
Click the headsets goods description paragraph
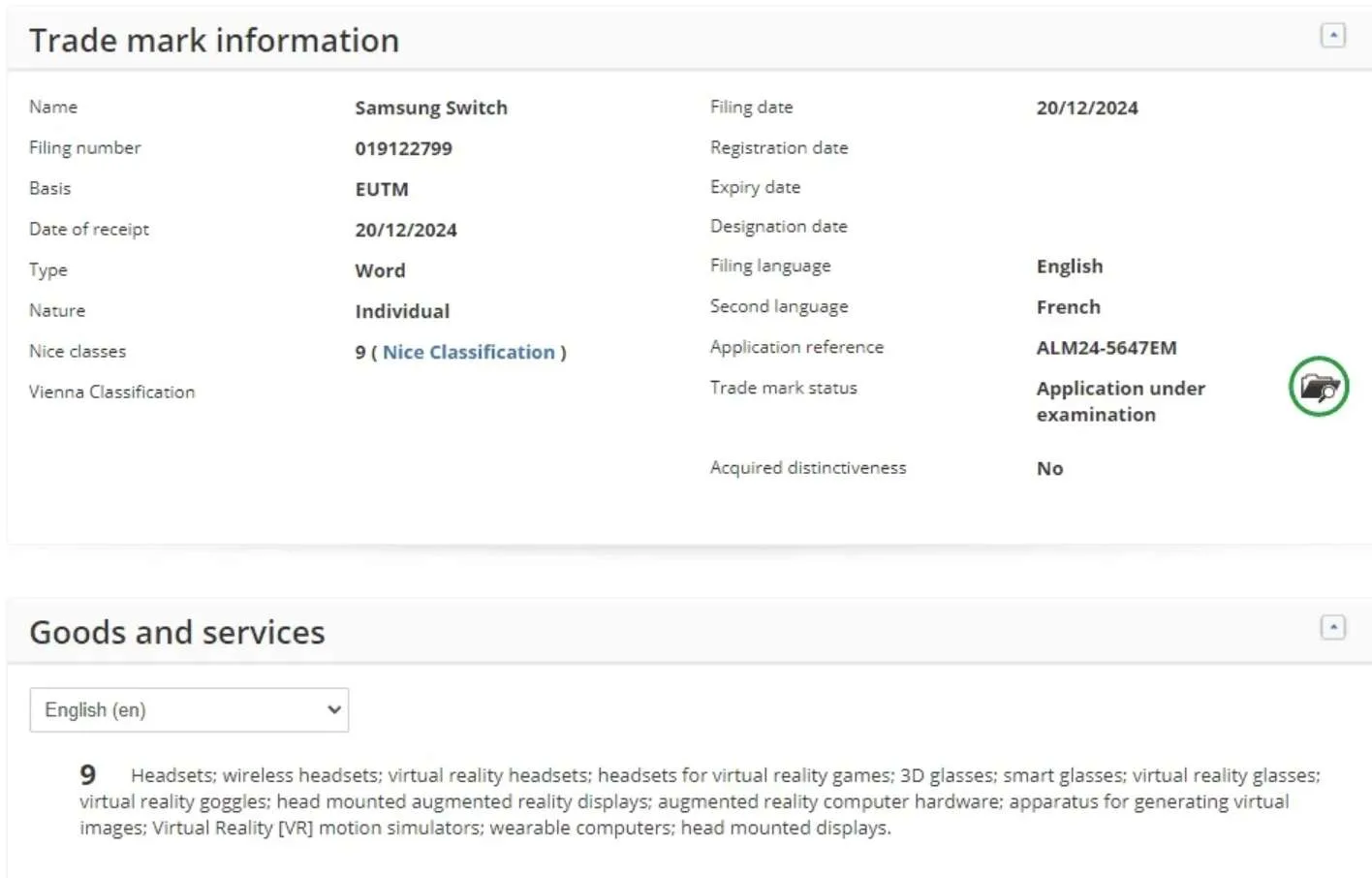tap(700, 801)
